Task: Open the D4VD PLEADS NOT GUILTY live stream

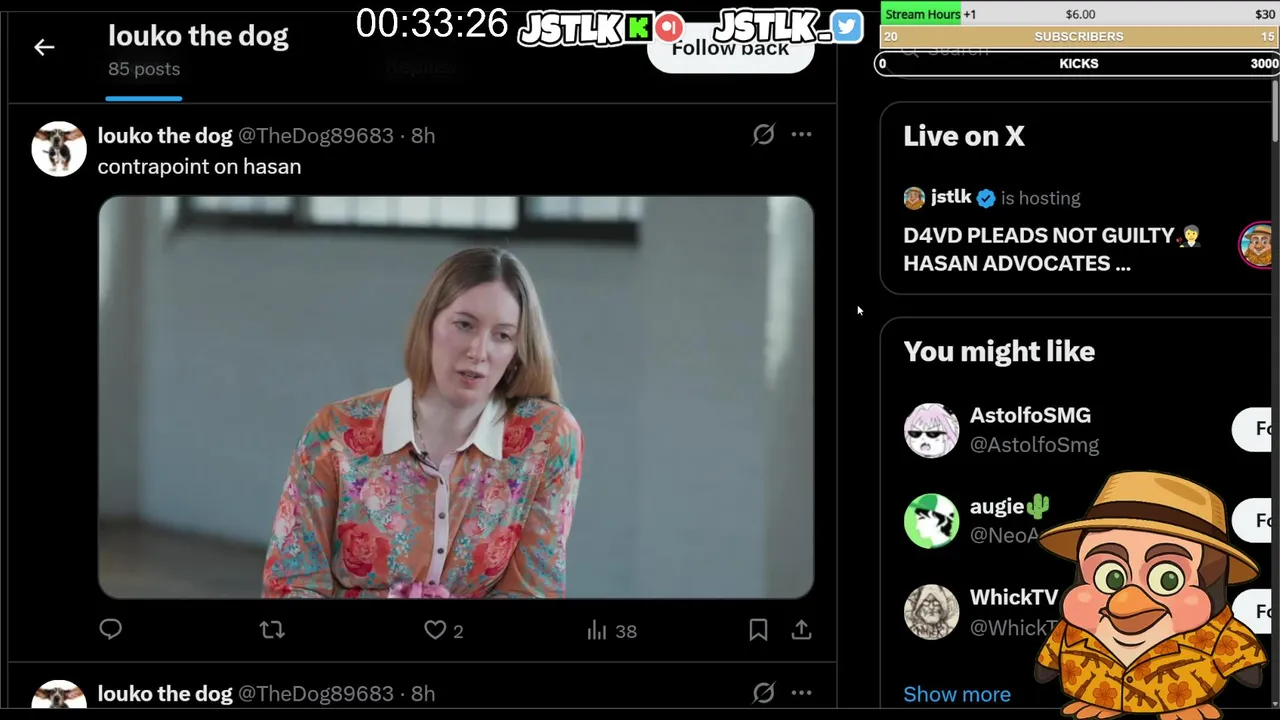Action: pos(1051,249)
